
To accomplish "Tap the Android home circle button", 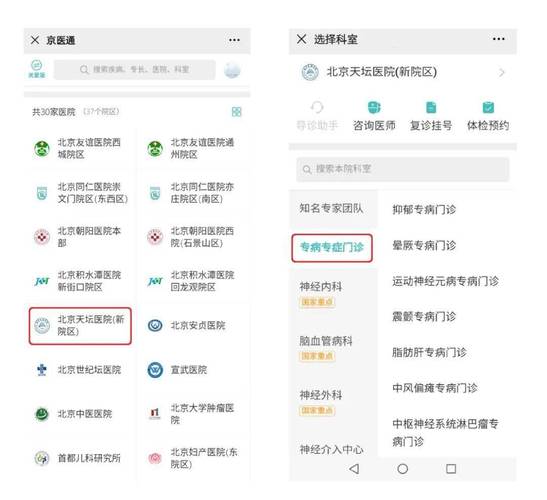I will (403, 469).
